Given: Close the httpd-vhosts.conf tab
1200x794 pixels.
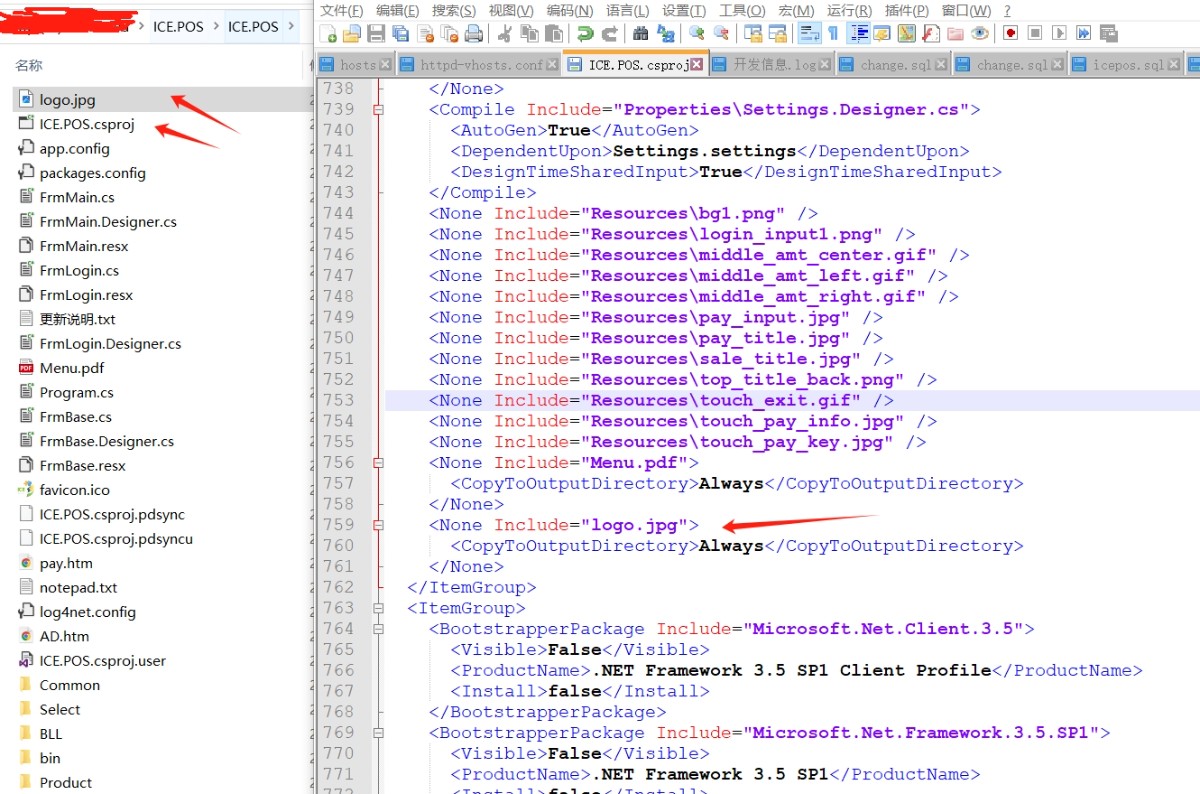Looking at the screenshot, I should 551,65.
